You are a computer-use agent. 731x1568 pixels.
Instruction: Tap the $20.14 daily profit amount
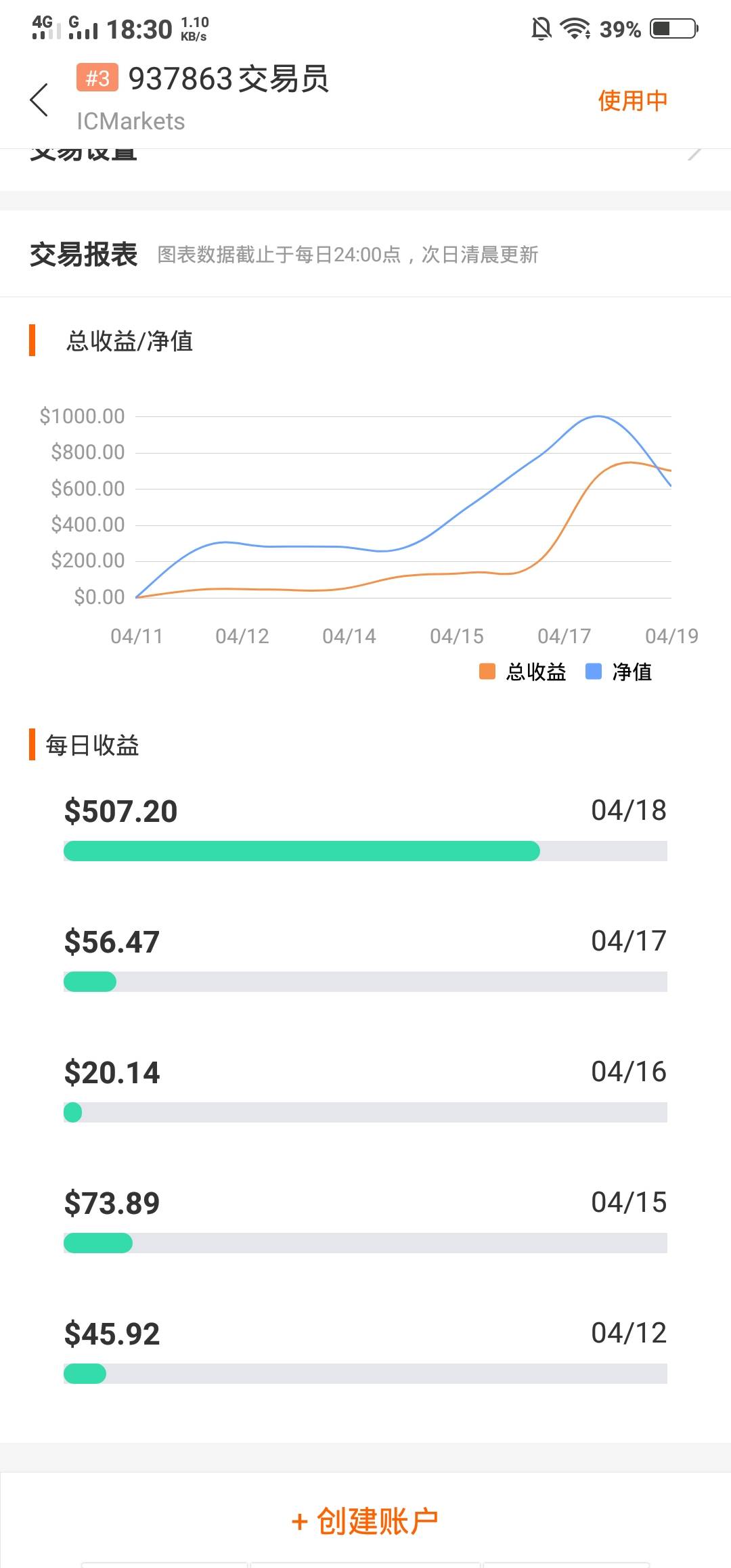click(x=112, y=1072)
